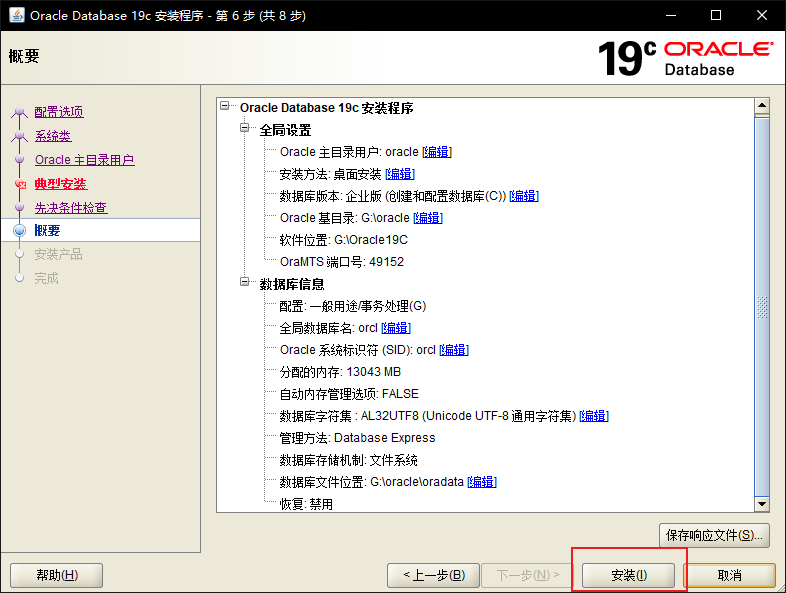This screenshot has width=786, height=593.
Task: Open the Oracle 主目录用户 step
Action: coord(85,160)
